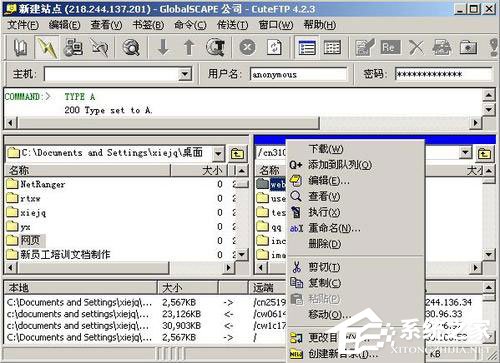Expand the local path dropdown
Viewport: 500px width, 363px height.
tap(218, 154)
